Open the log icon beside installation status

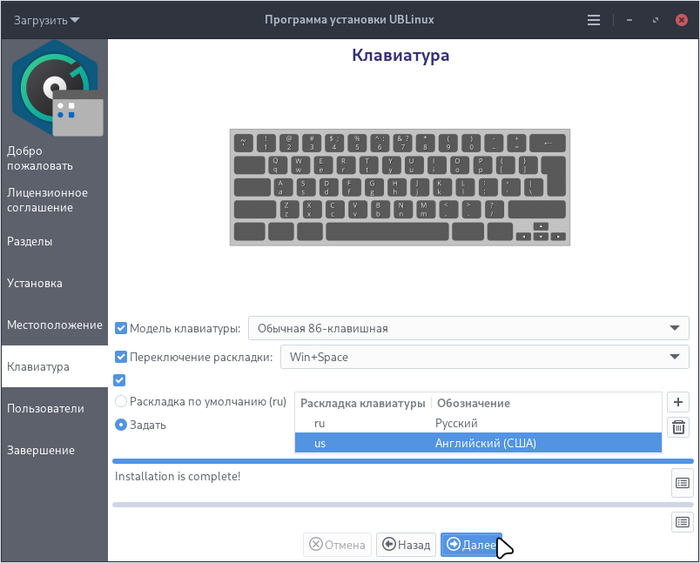(680, 483)
